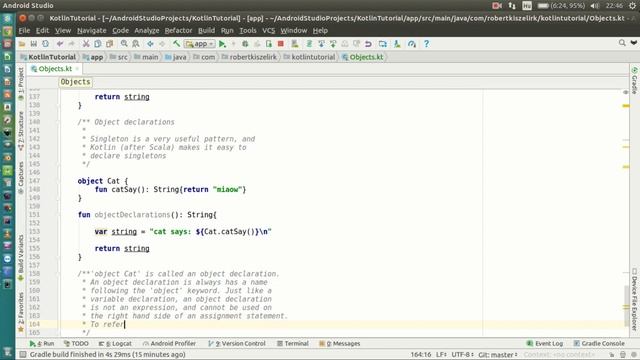Toggle the Structure side panel
This screenshot has width=640, height=360.
(21, 131)
